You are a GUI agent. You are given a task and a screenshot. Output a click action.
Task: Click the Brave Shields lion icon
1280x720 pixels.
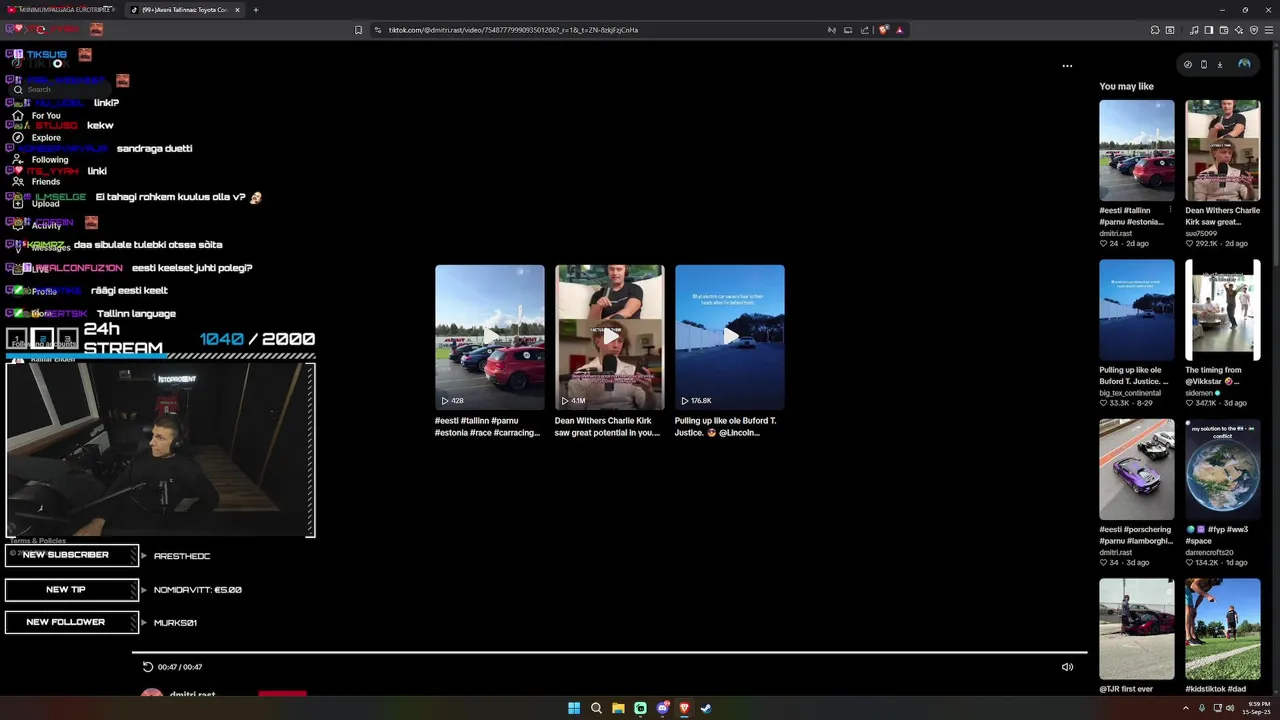[883, 30]
